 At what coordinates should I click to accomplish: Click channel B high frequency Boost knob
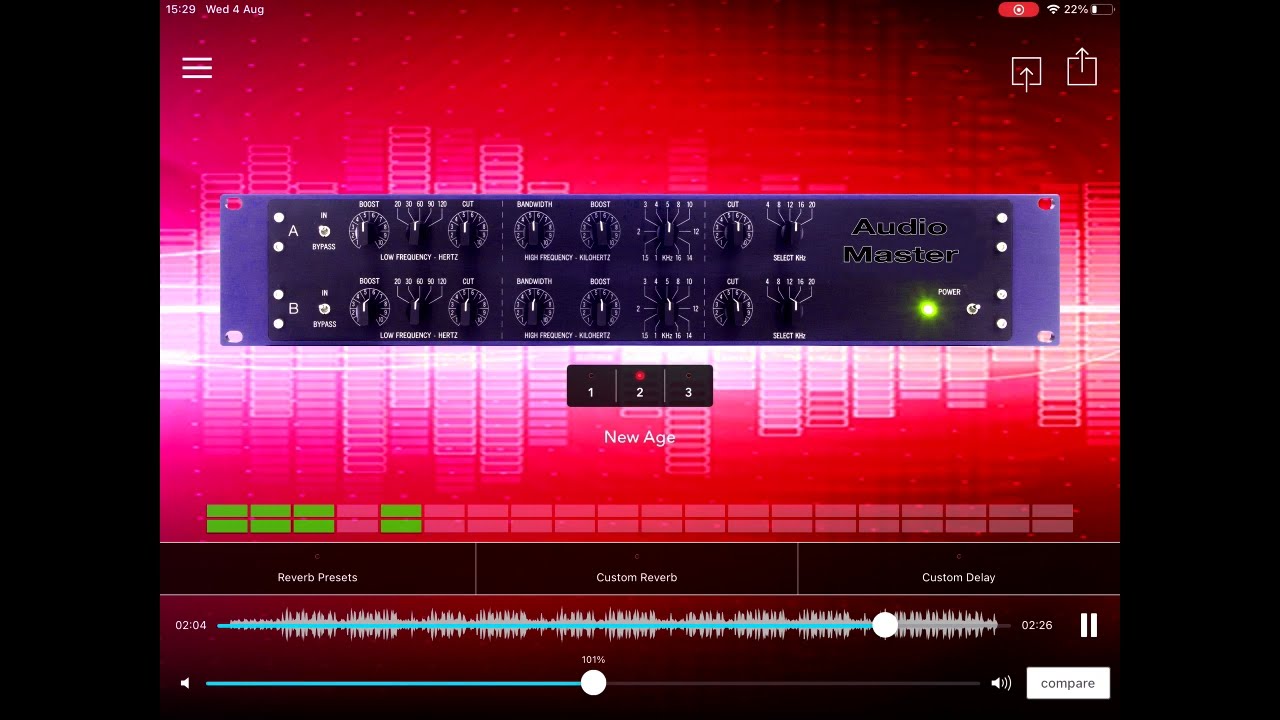point(600,308)
